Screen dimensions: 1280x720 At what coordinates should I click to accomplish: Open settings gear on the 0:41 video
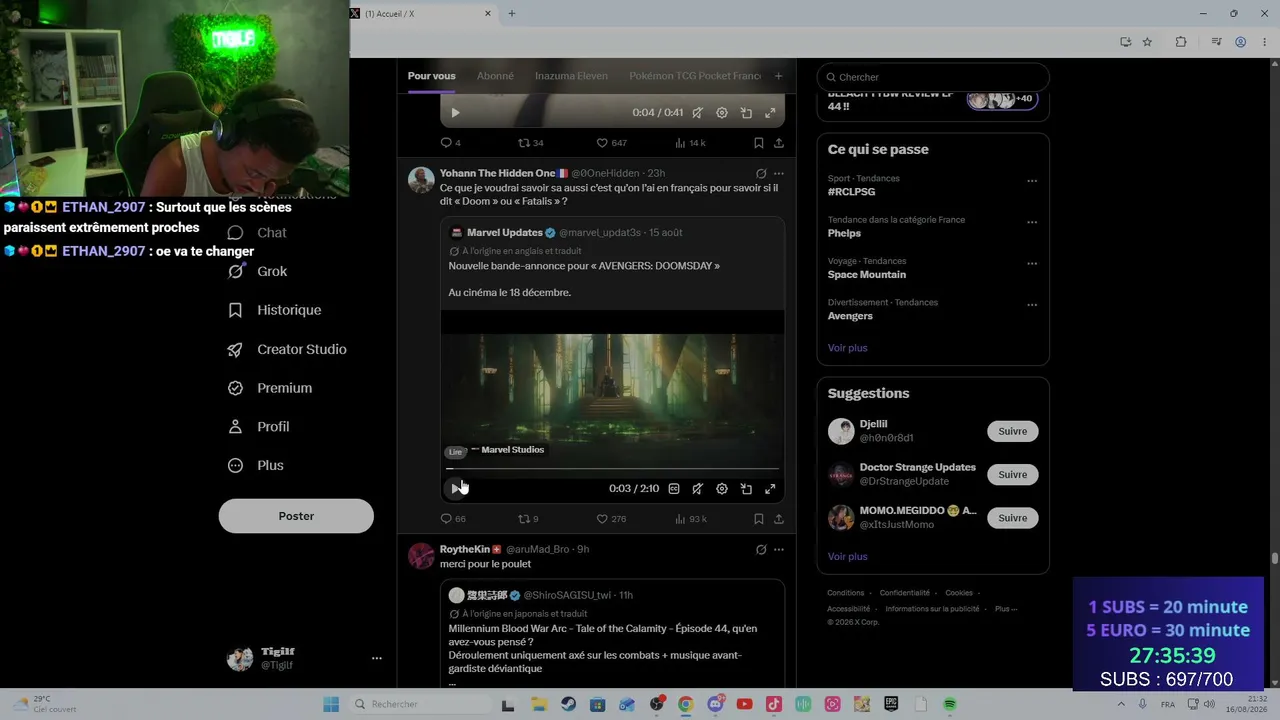click(722, 113)
